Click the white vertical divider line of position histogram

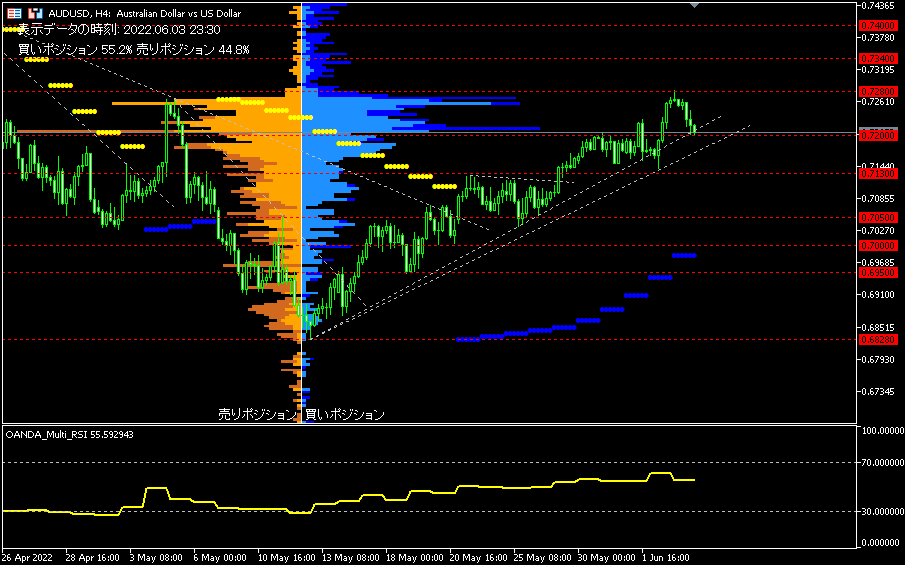302,213
